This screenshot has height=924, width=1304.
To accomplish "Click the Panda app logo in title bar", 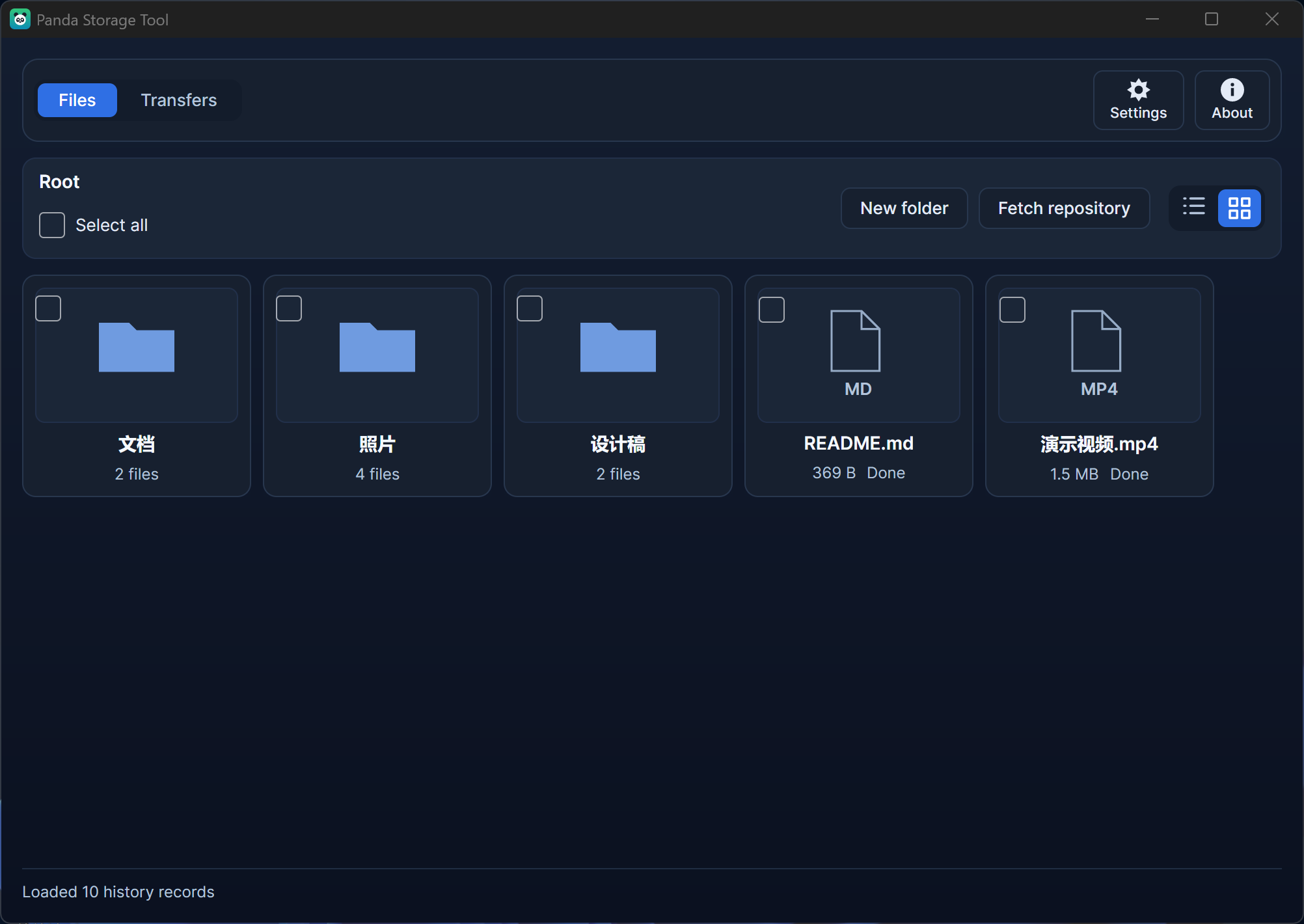I will pos(20,20).
